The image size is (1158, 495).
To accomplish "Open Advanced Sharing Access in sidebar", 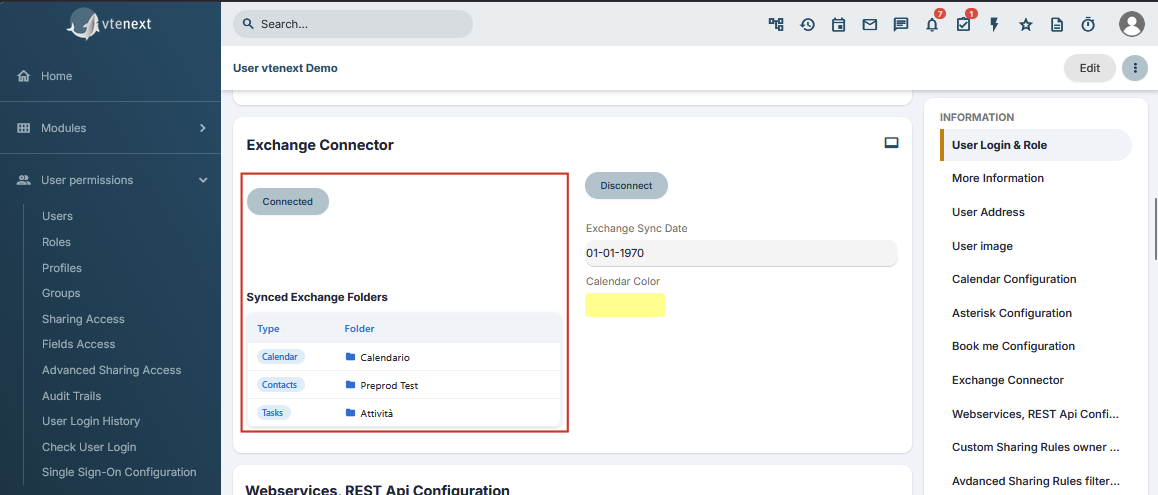I will (112, 370).
